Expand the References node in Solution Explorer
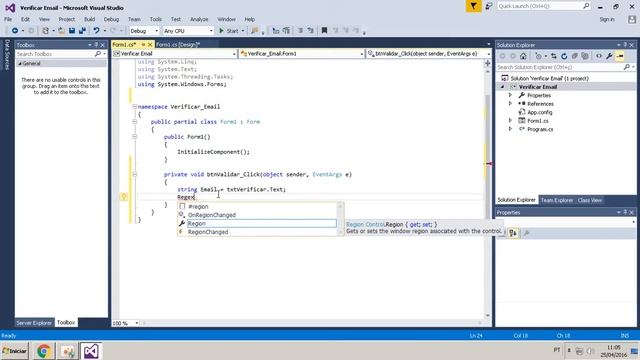This screenshot has height=360, width=640. point(510,104)
